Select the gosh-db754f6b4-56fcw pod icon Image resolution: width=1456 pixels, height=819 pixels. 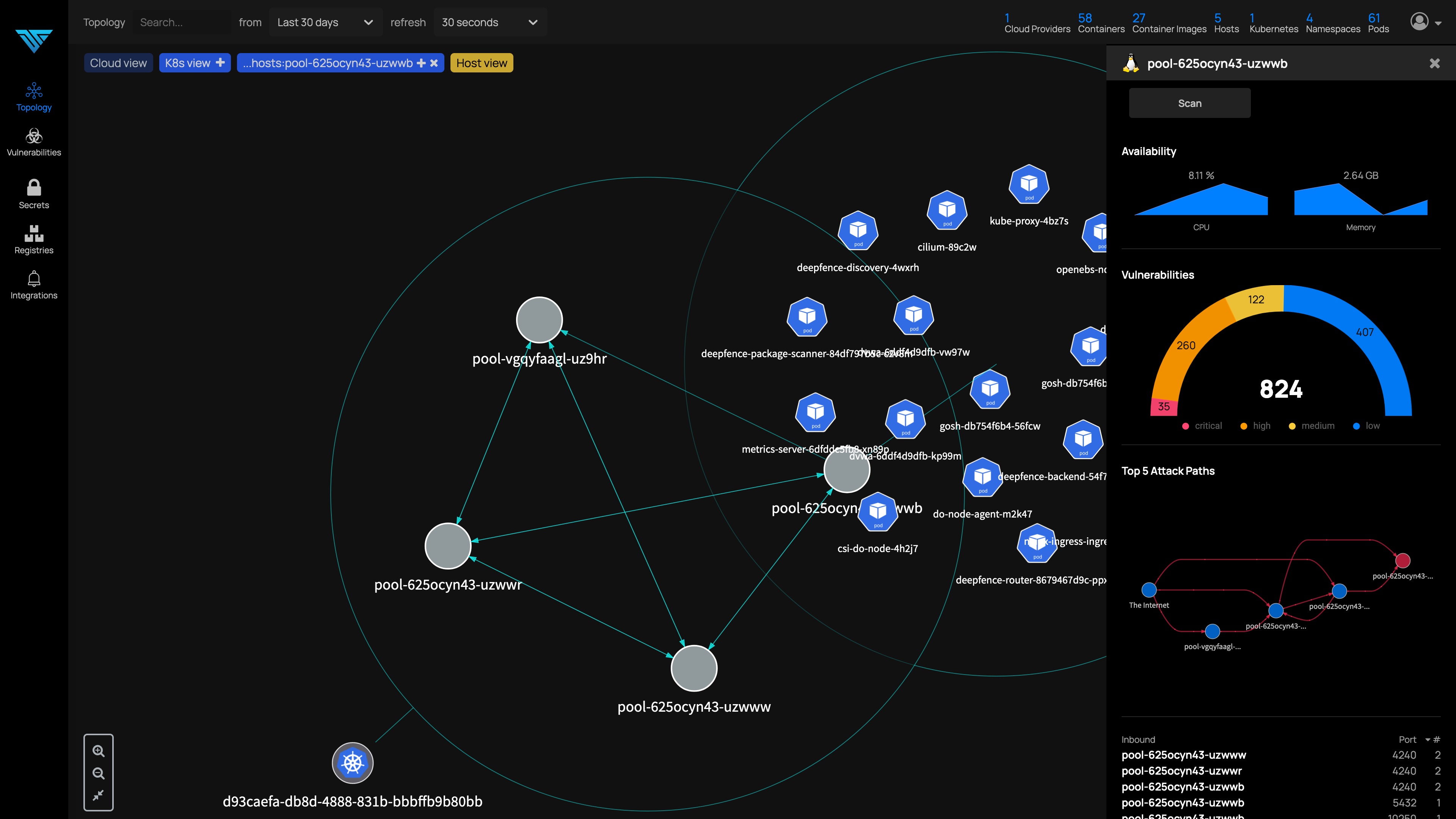coord(990,389)
